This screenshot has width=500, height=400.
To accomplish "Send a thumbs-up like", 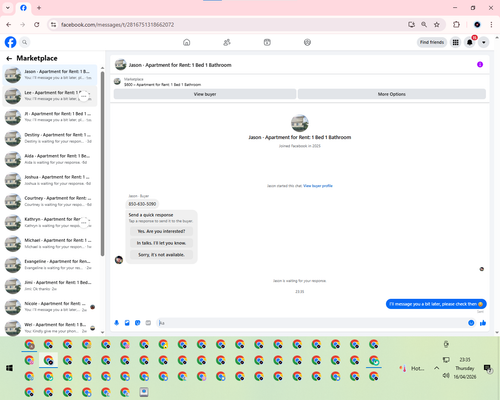I will click(483, 323).
